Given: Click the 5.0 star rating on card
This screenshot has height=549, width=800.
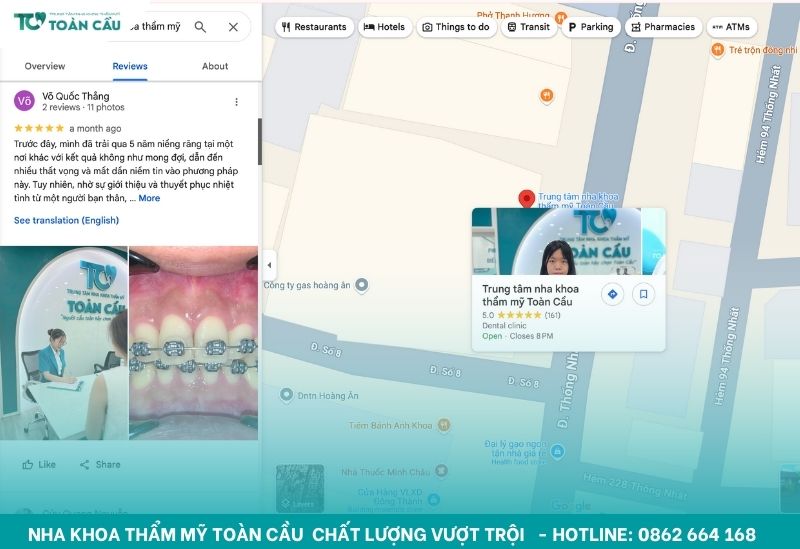Looking at the screenshot, I should (519, 315).
